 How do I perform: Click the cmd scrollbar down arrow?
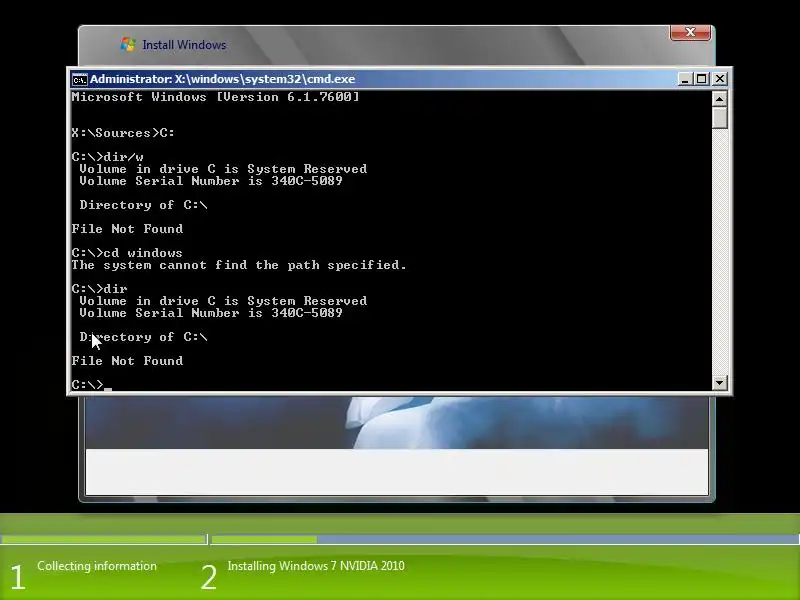pos(719,382)
